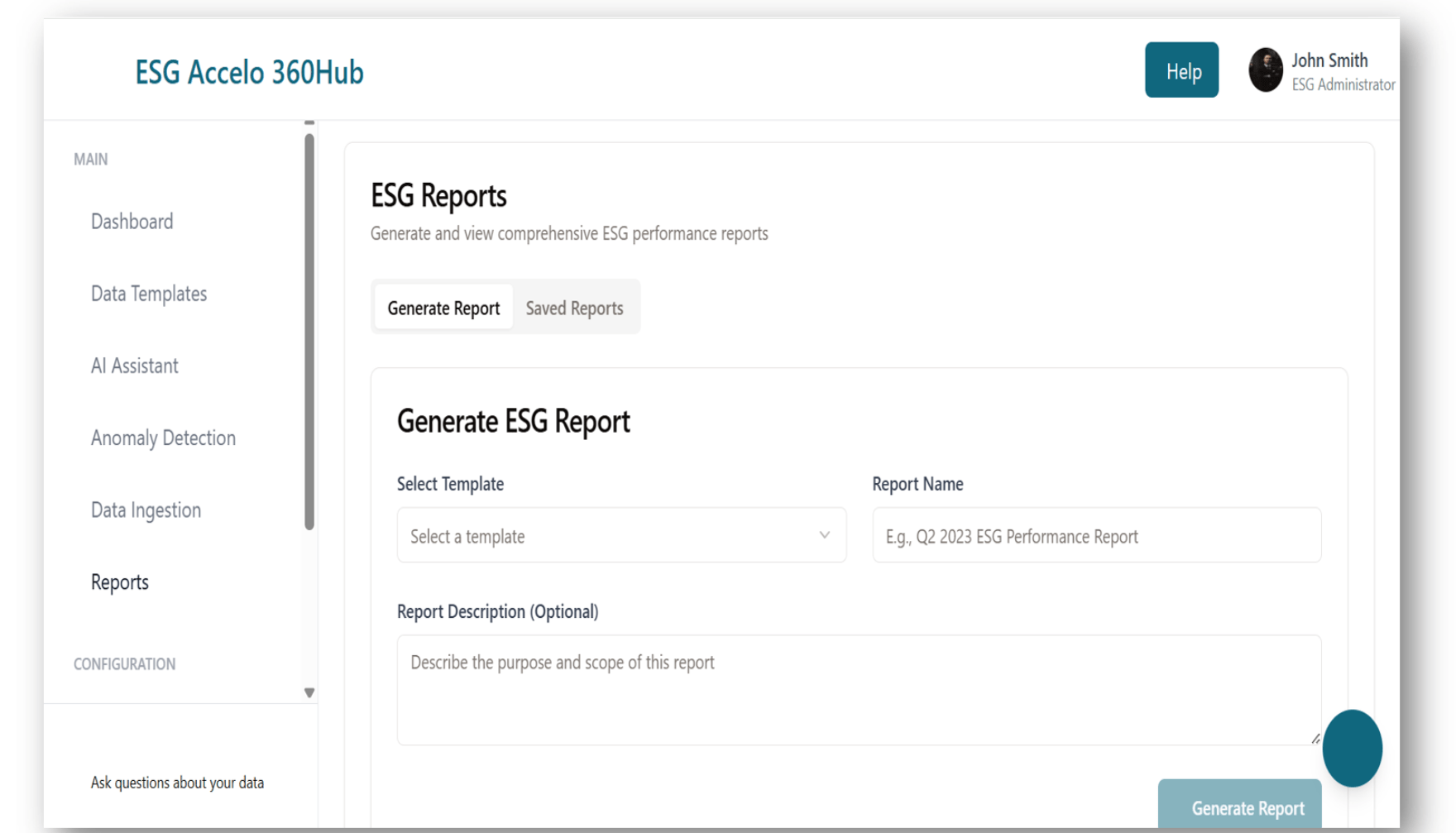Switch to the Saved Reports tab

pyautogui.click(x=574, y=308)
